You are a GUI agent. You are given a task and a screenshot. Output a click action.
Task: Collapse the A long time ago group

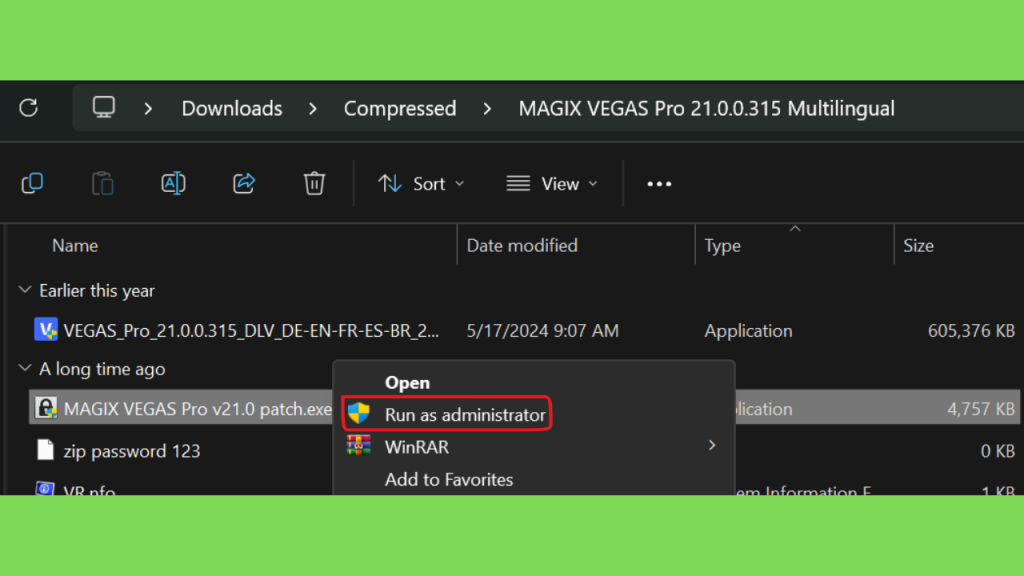coord(25,368)
